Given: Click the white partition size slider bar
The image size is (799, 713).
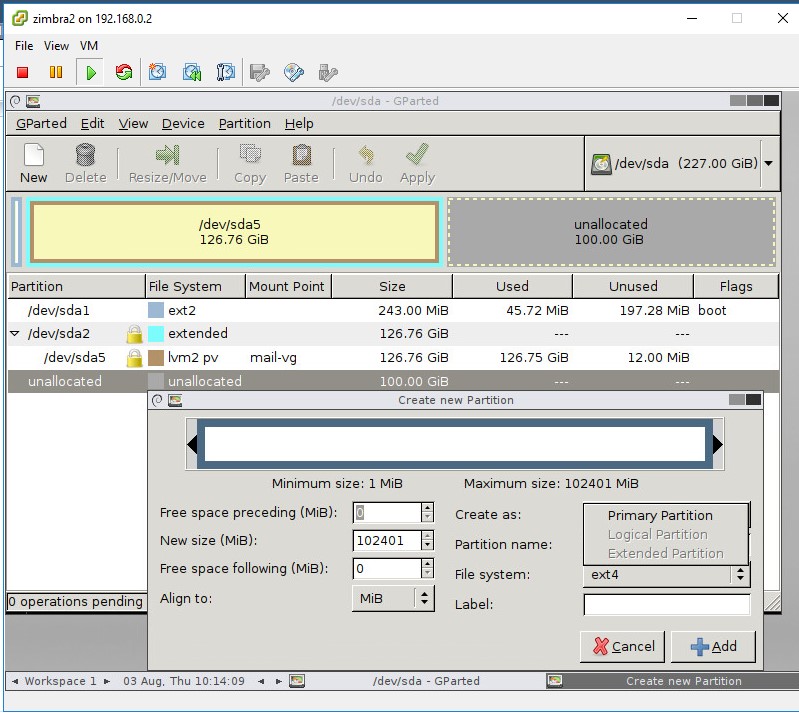Looking at the screenshot, I should pos(455,444).
